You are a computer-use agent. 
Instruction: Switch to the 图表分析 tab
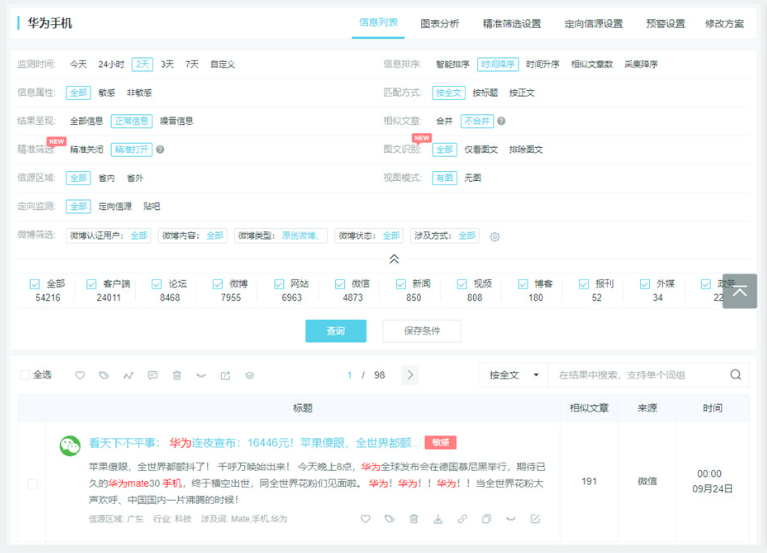pos(440,23)
